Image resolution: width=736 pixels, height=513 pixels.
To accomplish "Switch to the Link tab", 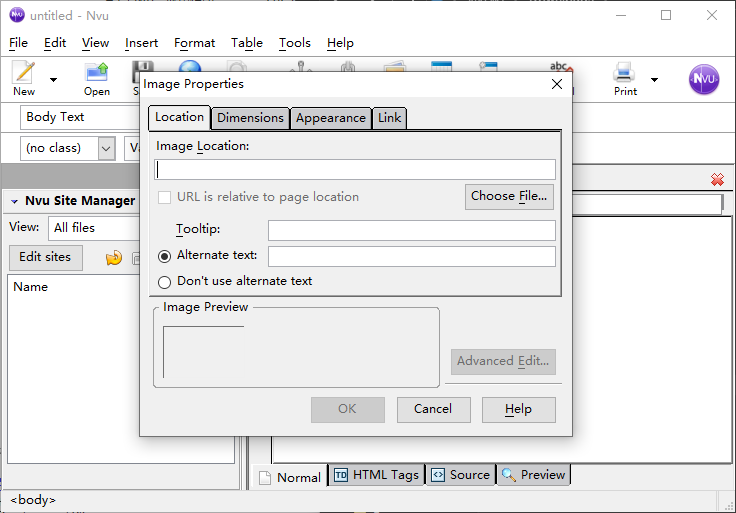I will tap(389, 118).
